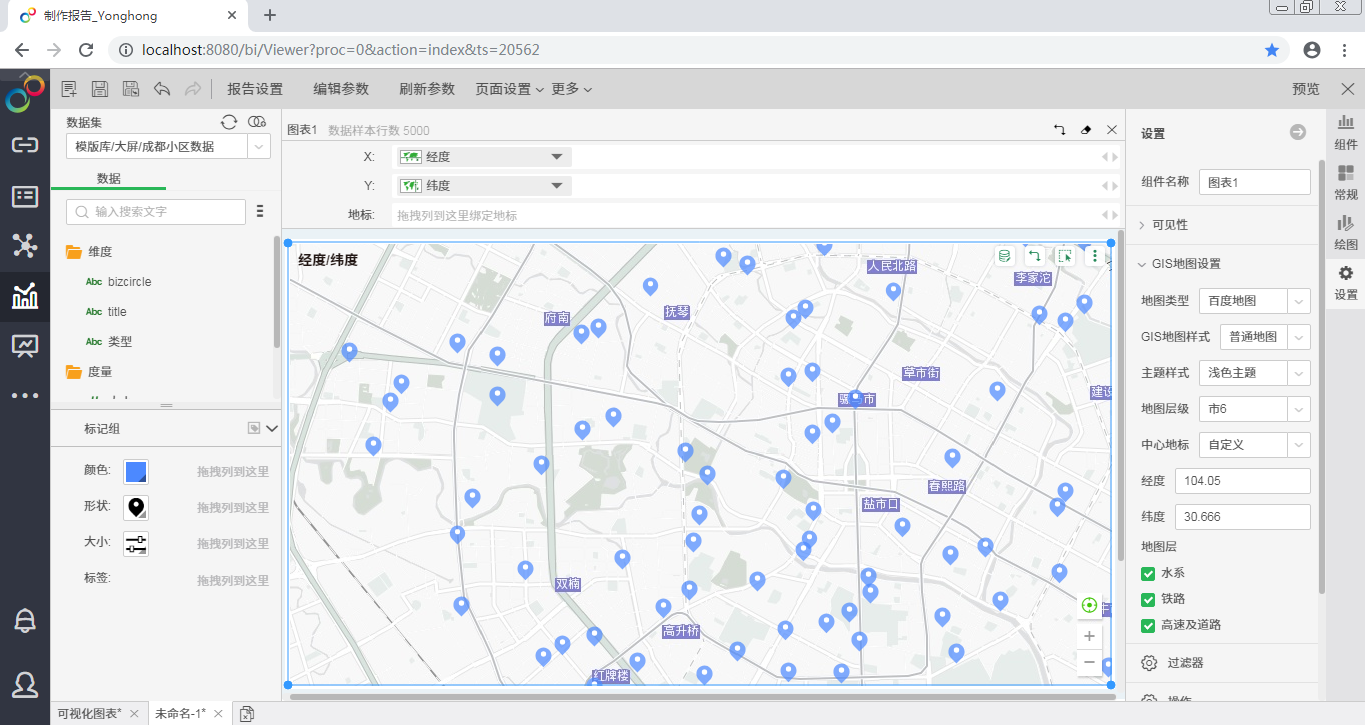This screenshot has height=725, width=1365.
Task: Open the 页面设置 menu
Action: 509,89
